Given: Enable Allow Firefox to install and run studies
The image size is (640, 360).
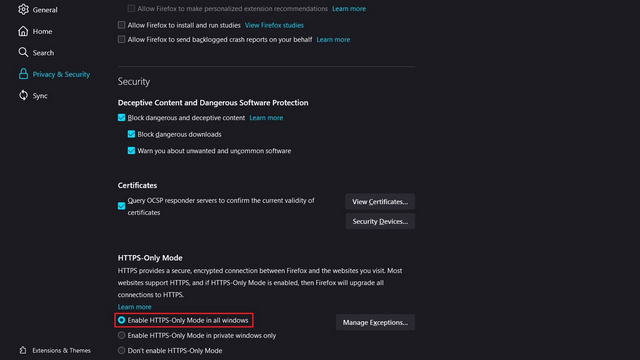Looking at the screenshot, I should click(122, 25).
